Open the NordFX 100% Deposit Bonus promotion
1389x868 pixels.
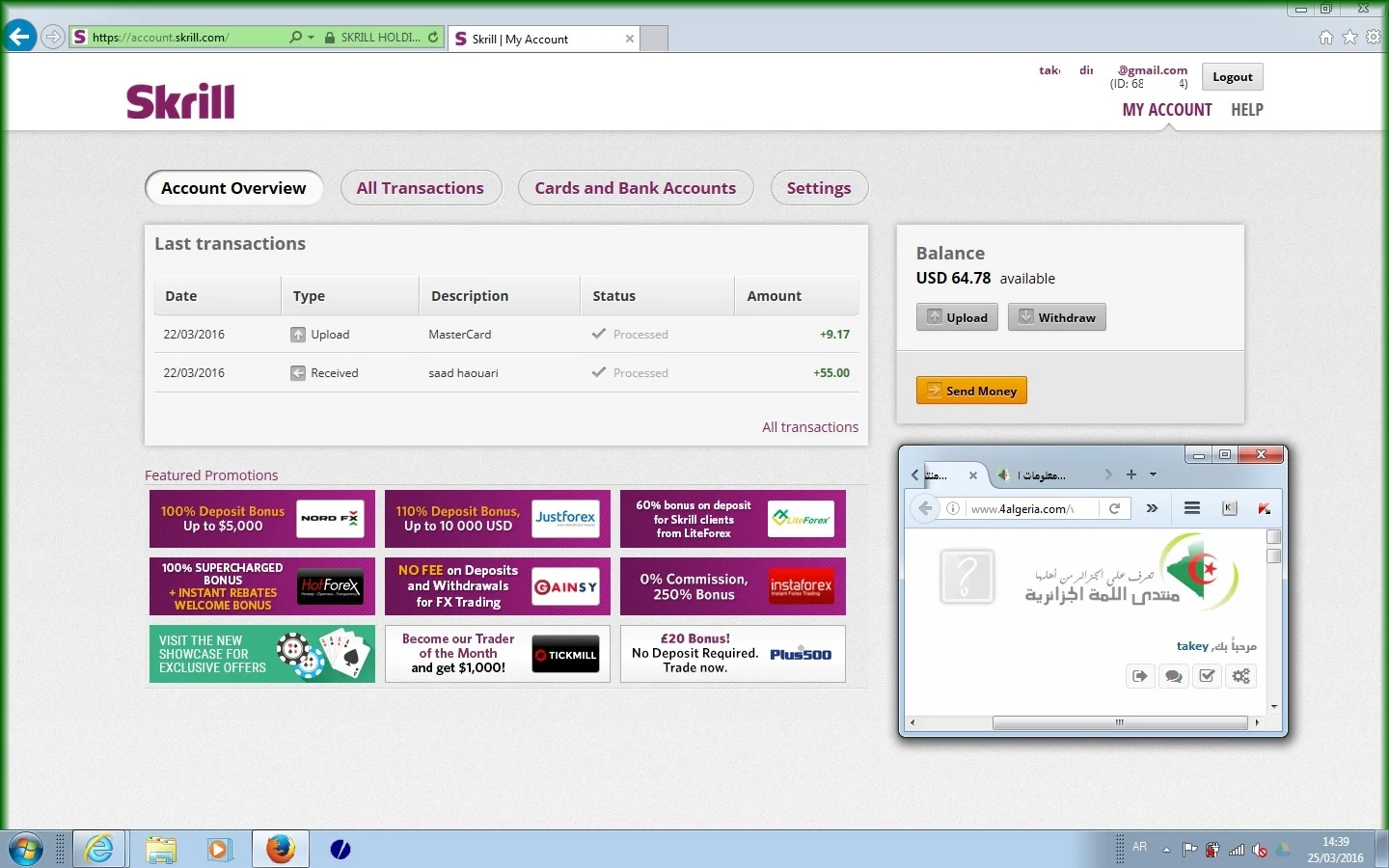[x=261, y=519]
